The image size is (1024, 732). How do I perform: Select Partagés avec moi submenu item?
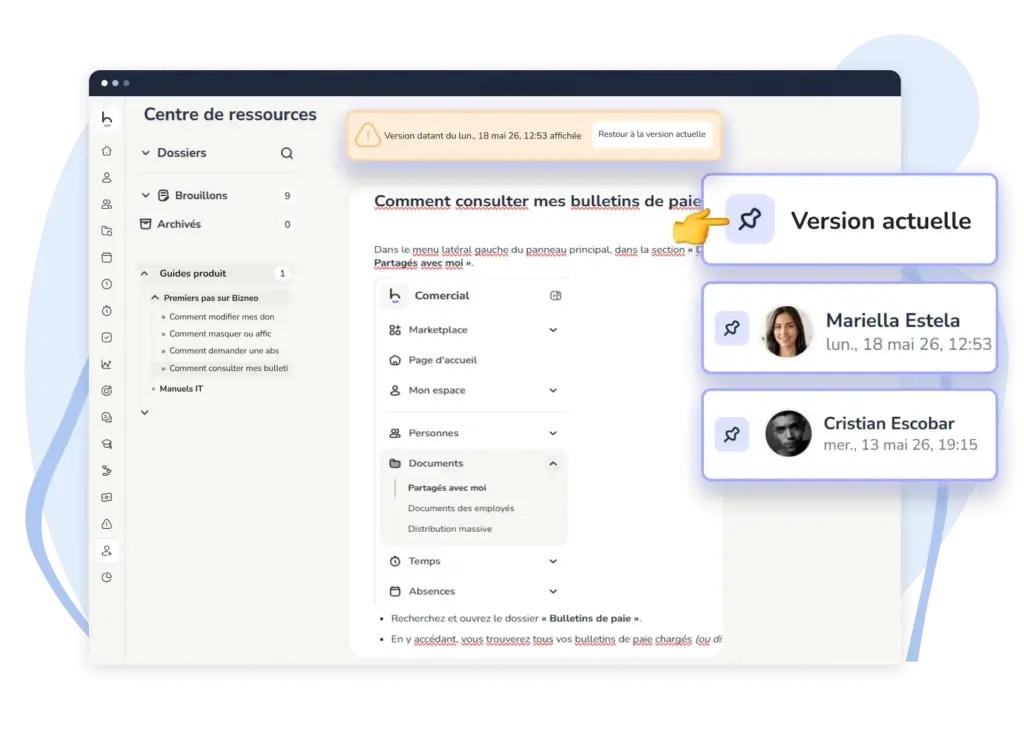pyautogui.click(x=447, y=488)
